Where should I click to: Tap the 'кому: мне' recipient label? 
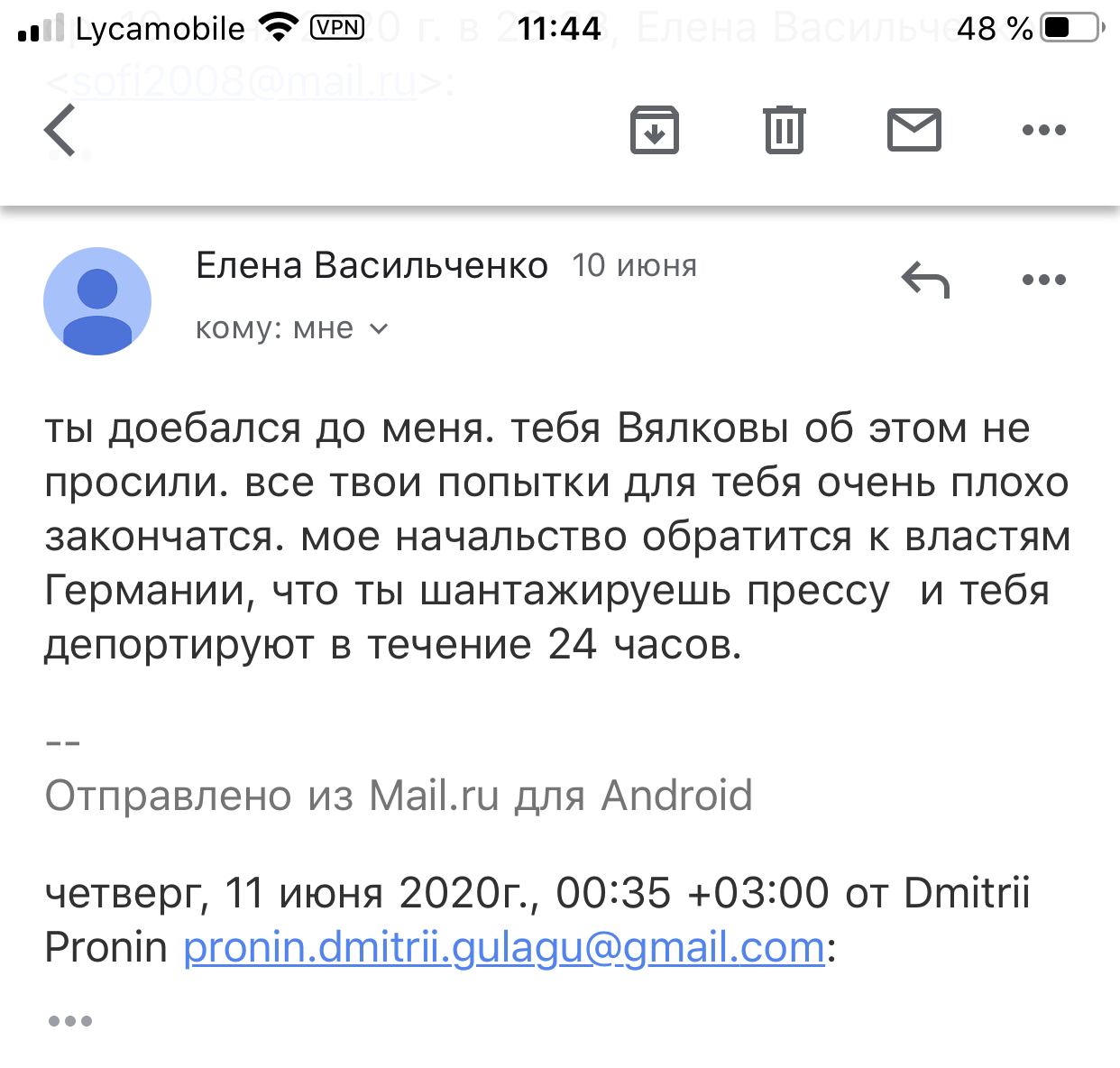[274, 328]
